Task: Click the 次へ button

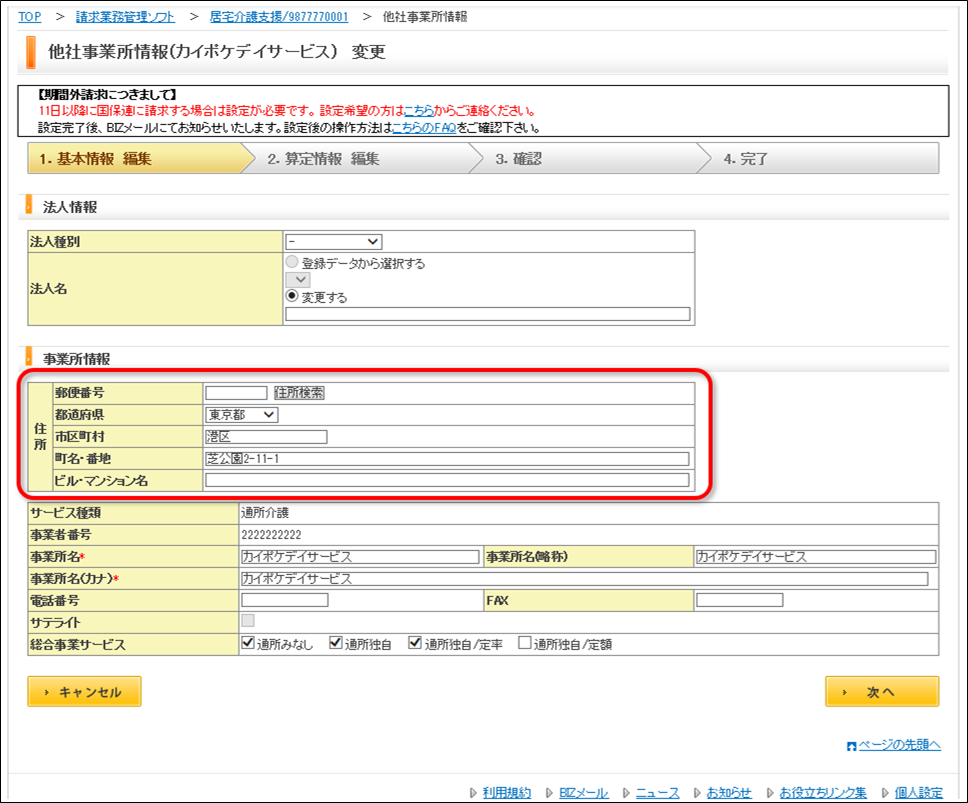Action: [x=882, y=691]
